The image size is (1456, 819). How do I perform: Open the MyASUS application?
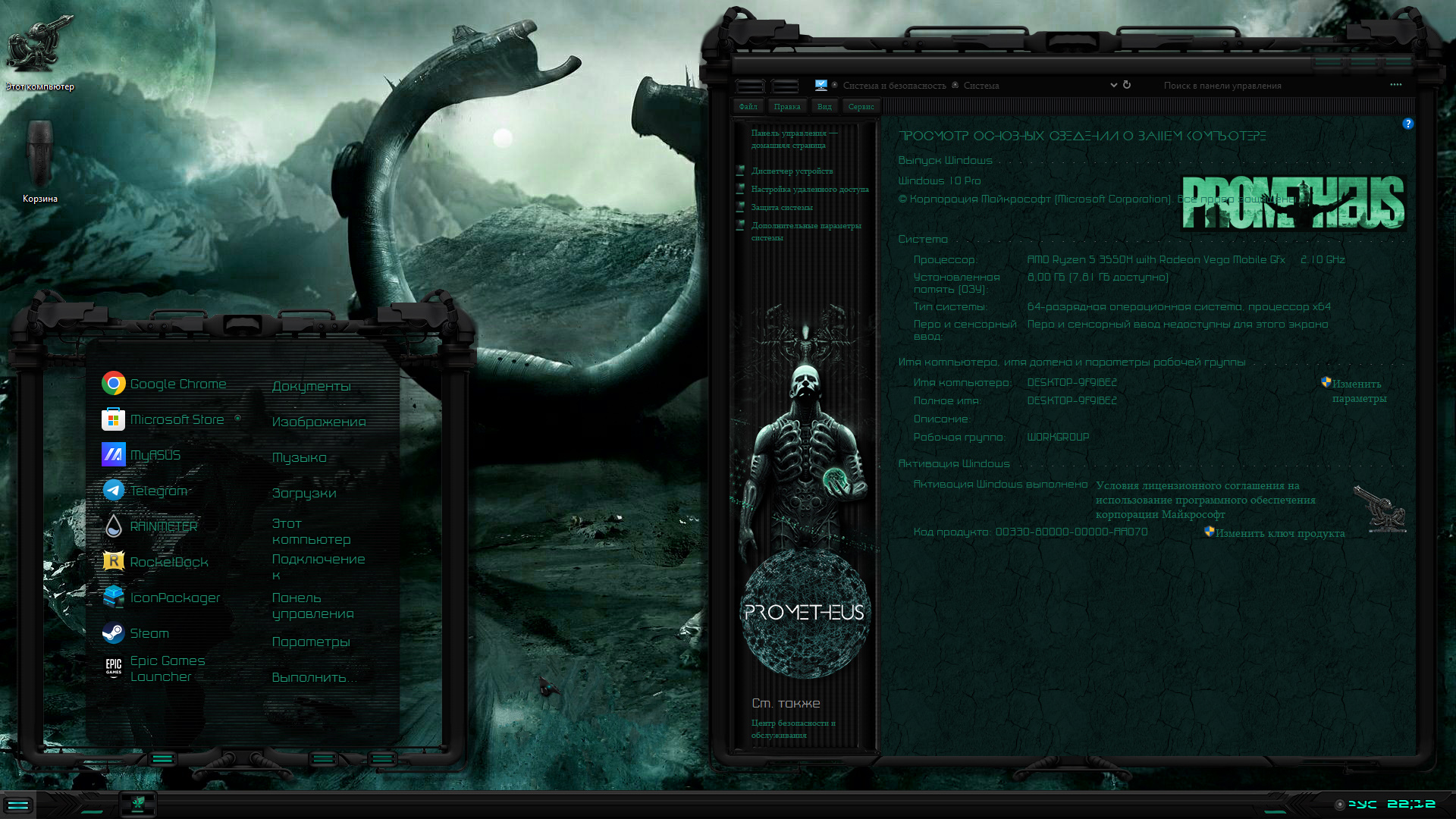coord(155,454)
